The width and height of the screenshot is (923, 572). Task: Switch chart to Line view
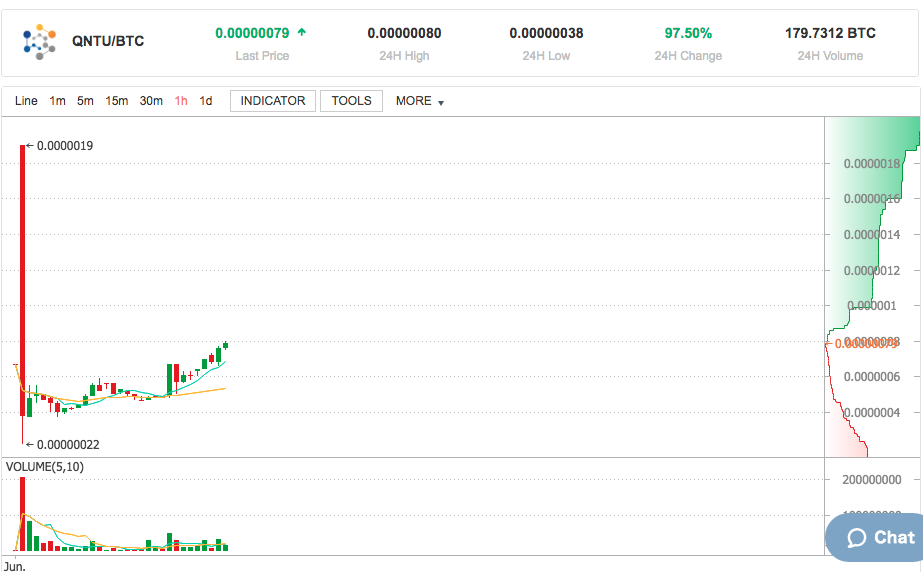pyautogui.click(x=26, y=101)
